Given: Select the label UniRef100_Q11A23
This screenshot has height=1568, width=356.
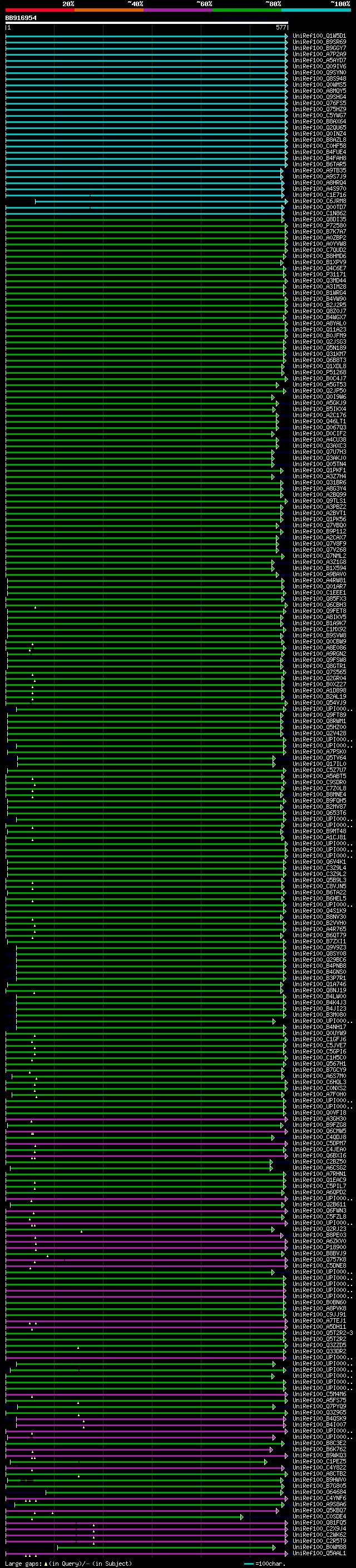Looking at the screenshot, I should [319, 329].
